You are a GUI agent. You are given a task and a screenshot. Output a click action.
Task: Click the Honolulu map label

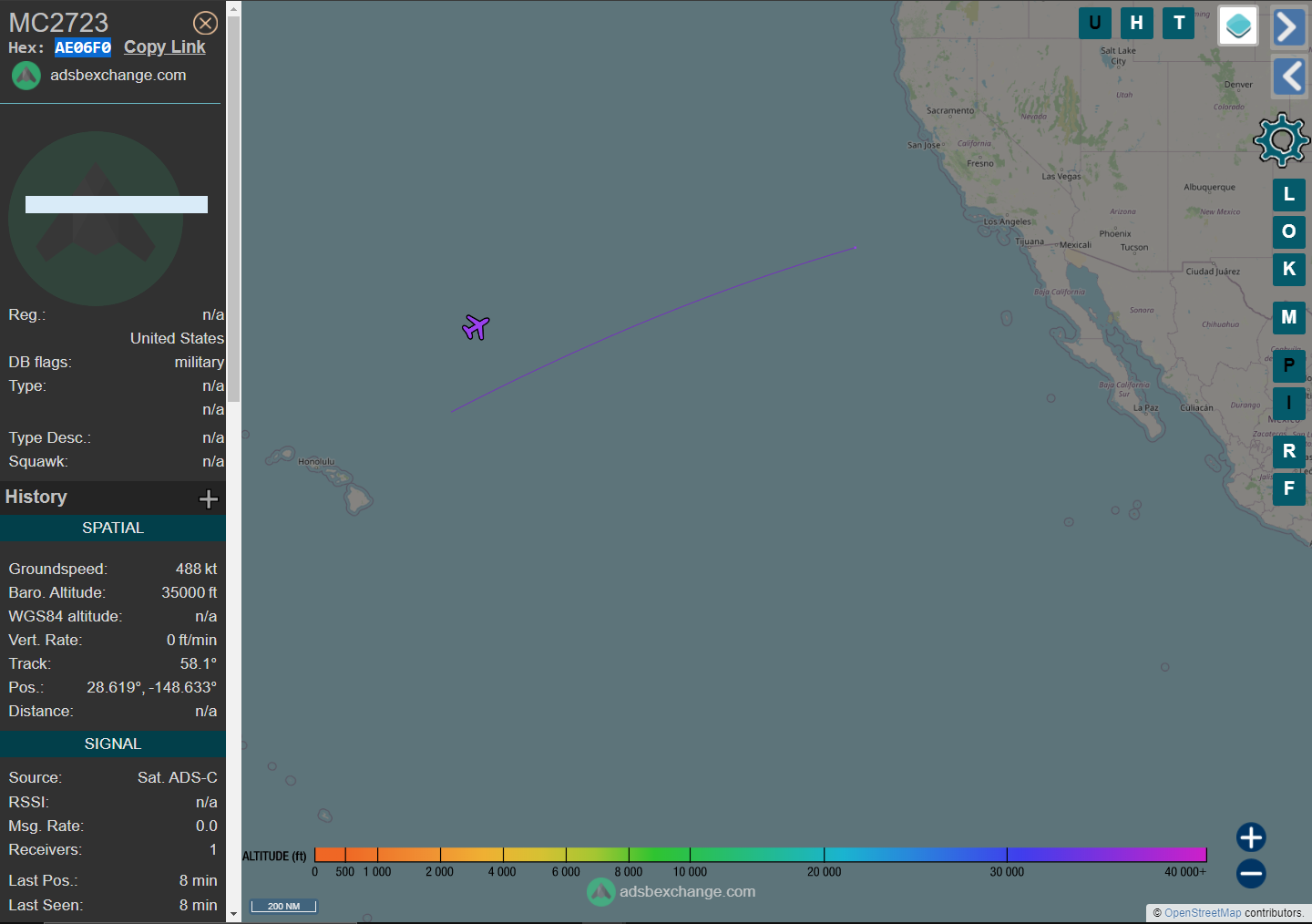316,462
